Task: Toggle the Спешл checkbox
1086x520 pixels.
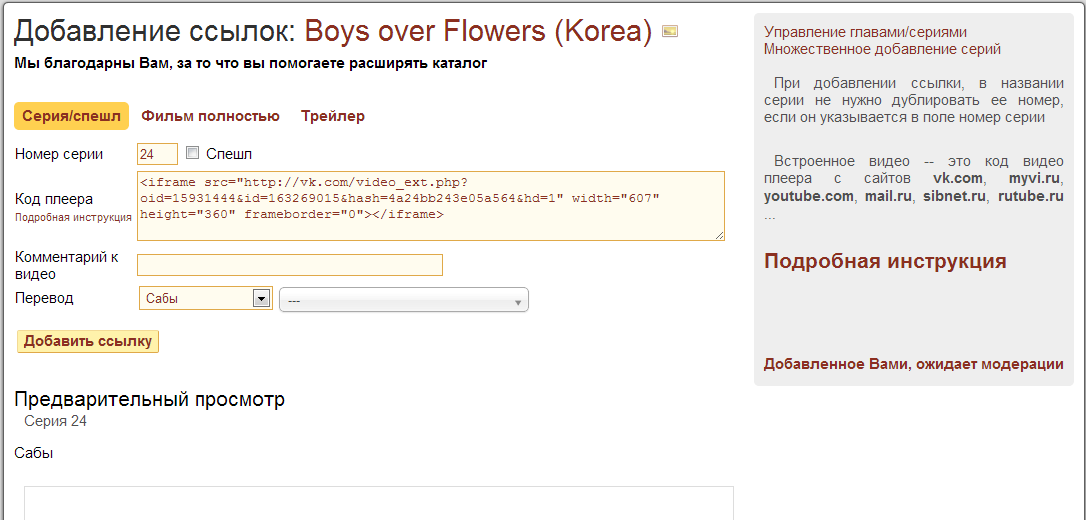Action: coord(193,154)
